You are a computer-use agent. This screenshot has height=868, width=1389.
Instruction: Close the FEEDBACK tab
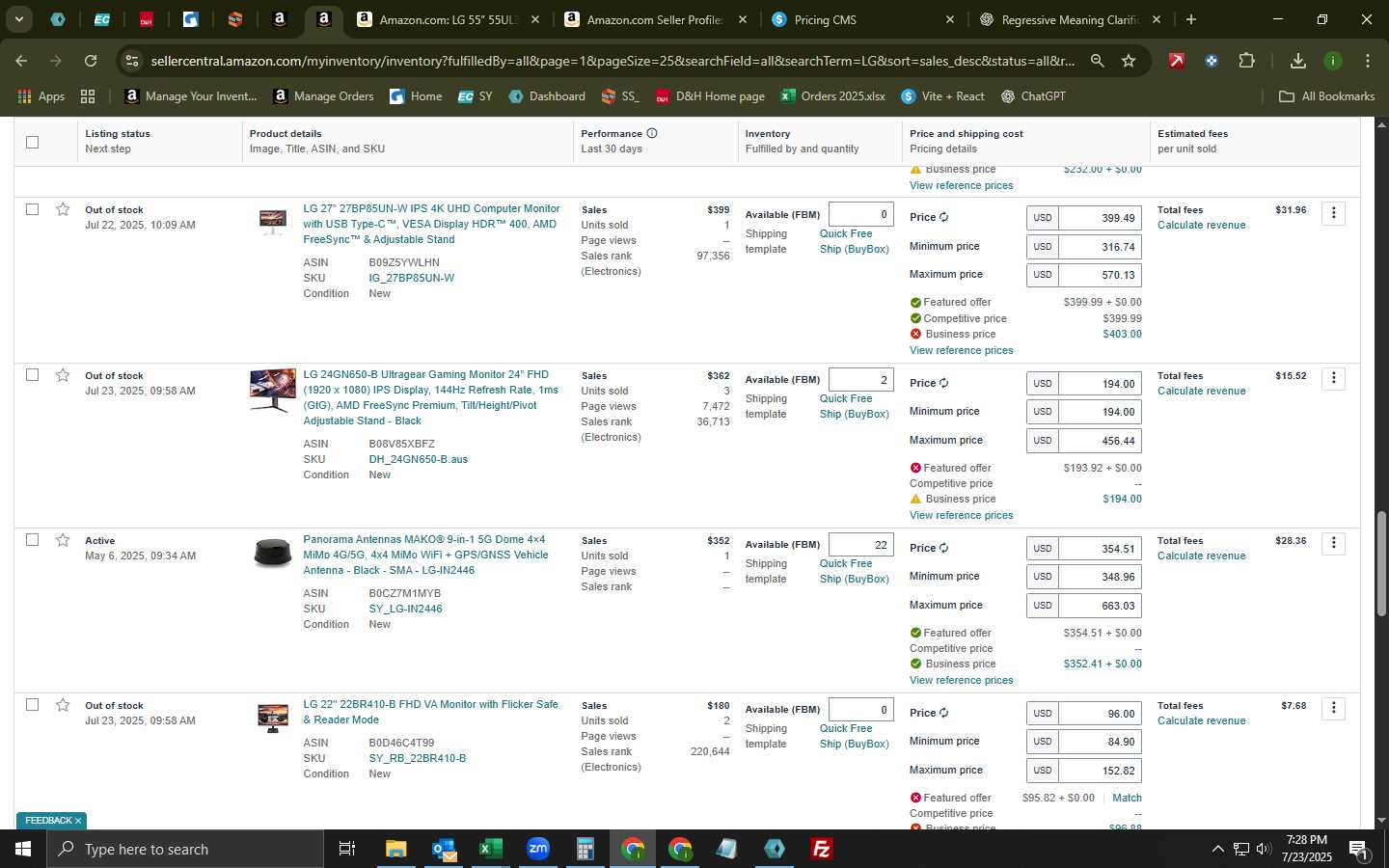coord(78,821)
